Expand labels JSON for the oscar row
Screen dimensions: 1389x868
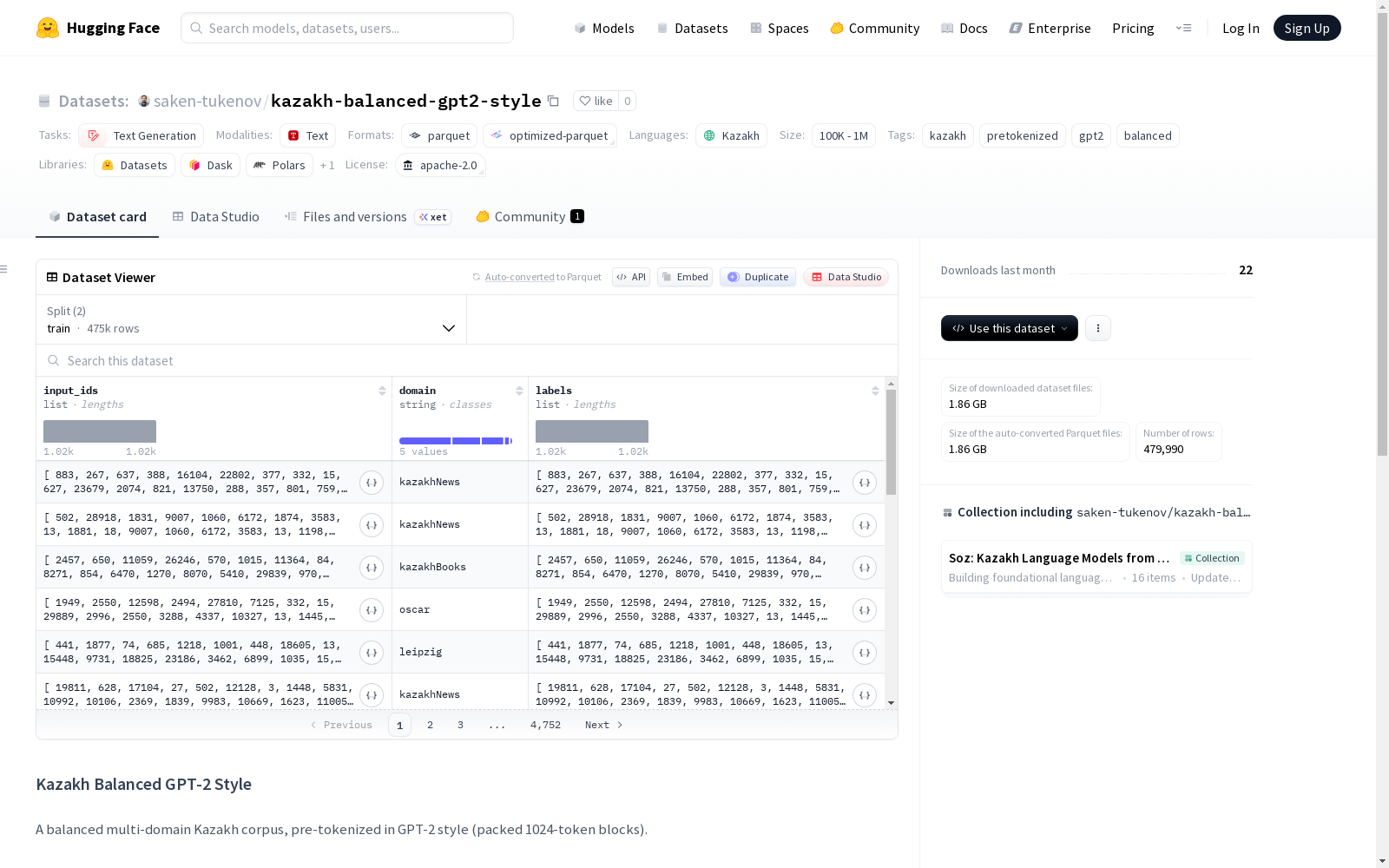point(865,610)
